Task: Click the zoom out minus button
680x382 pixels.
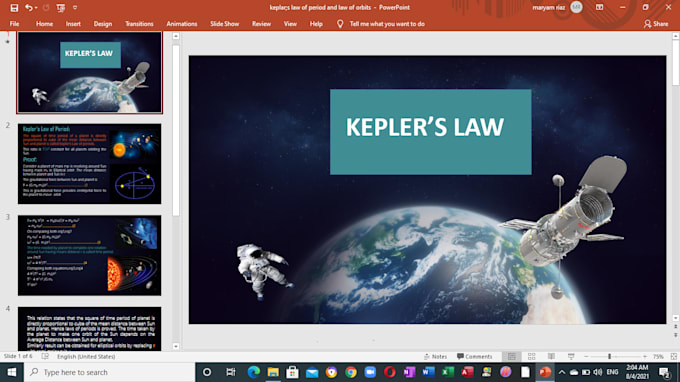Action: 586,356
